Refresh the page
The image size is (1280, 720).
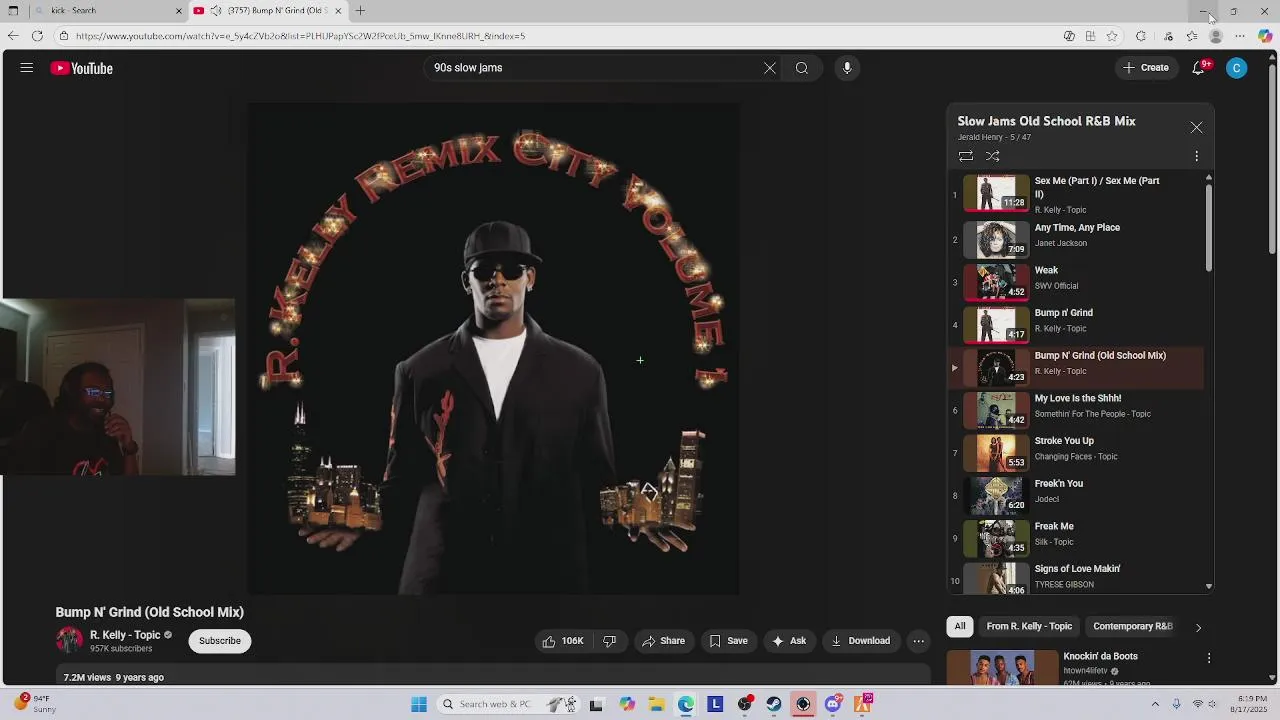37,36
